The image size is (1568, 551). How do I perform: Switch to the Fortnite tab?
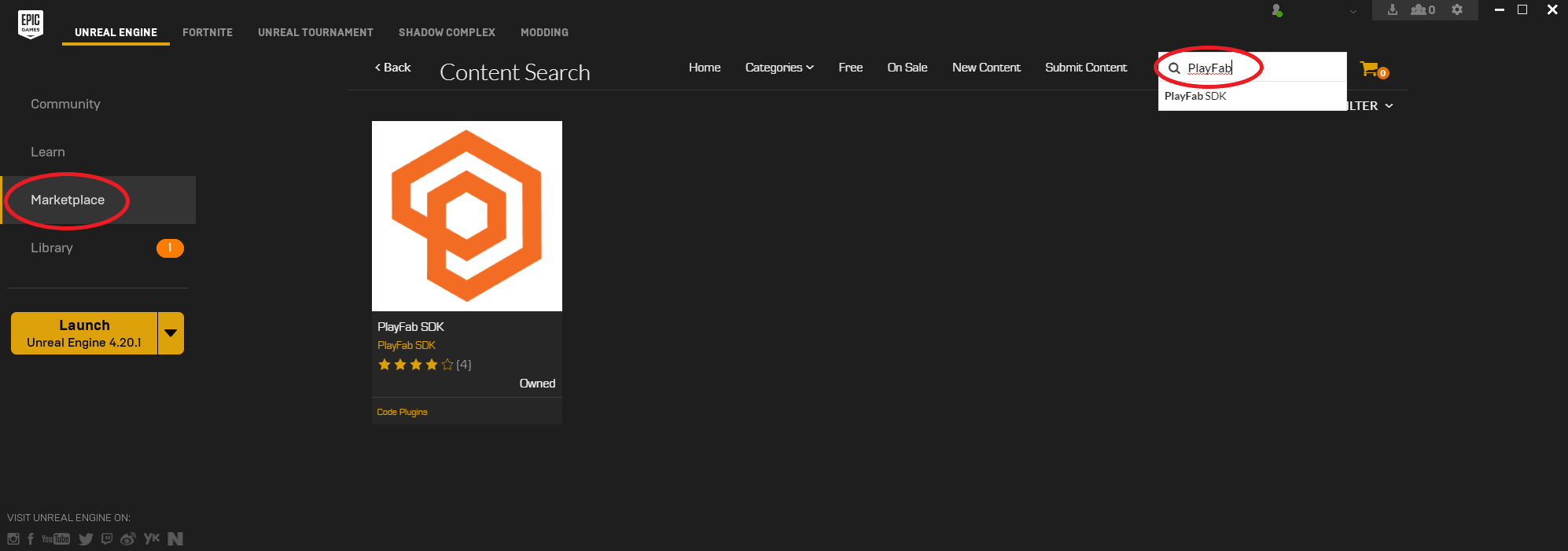point(208,32)
